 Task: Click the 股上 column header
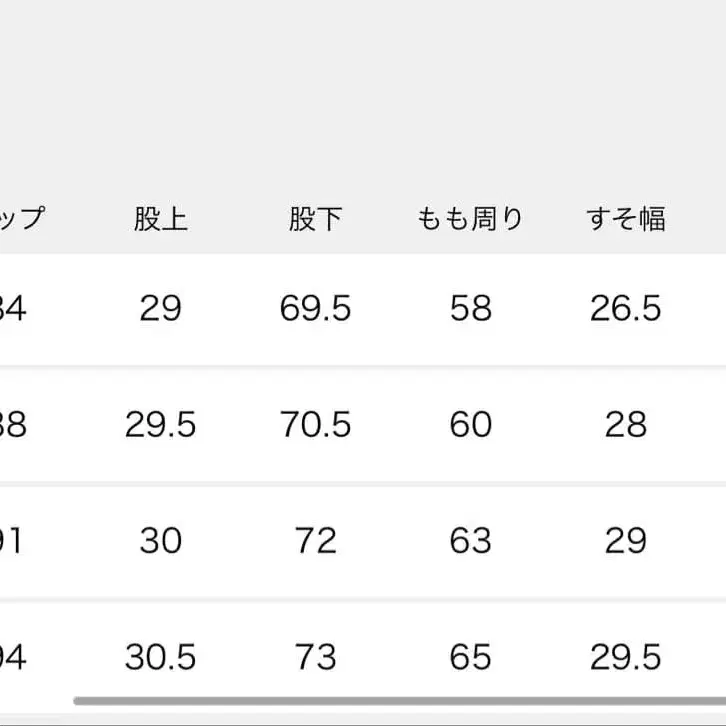(x=160, y=219)
